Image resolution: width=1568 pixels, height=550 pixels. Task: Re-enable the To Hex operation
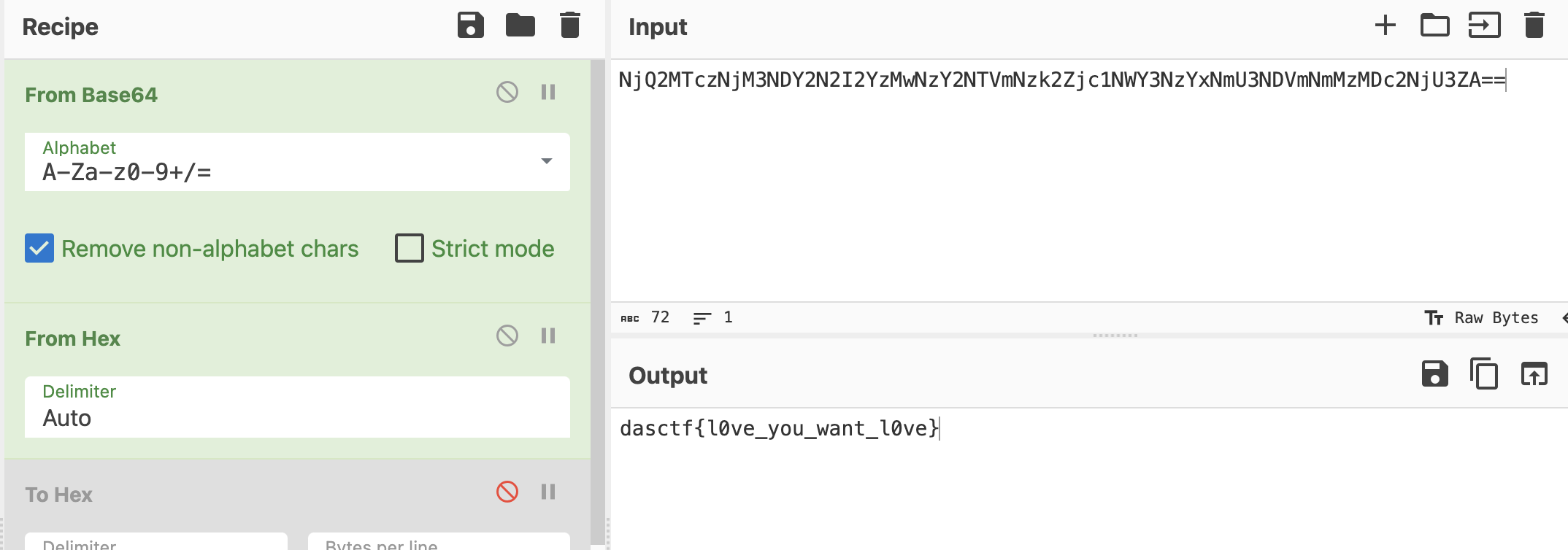coord(507,492)
